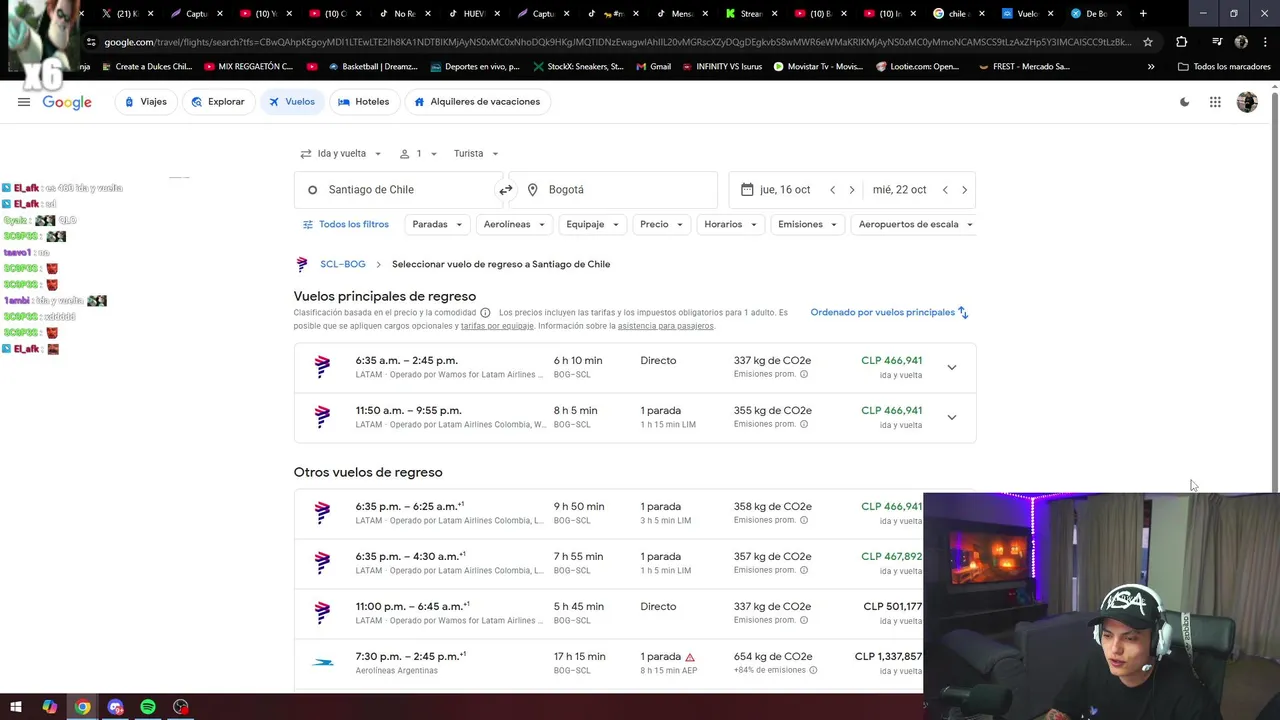Screen dimensions: 1280x720
Task: Open 'tarifas por equipaje' link
Action: (497, 326)
